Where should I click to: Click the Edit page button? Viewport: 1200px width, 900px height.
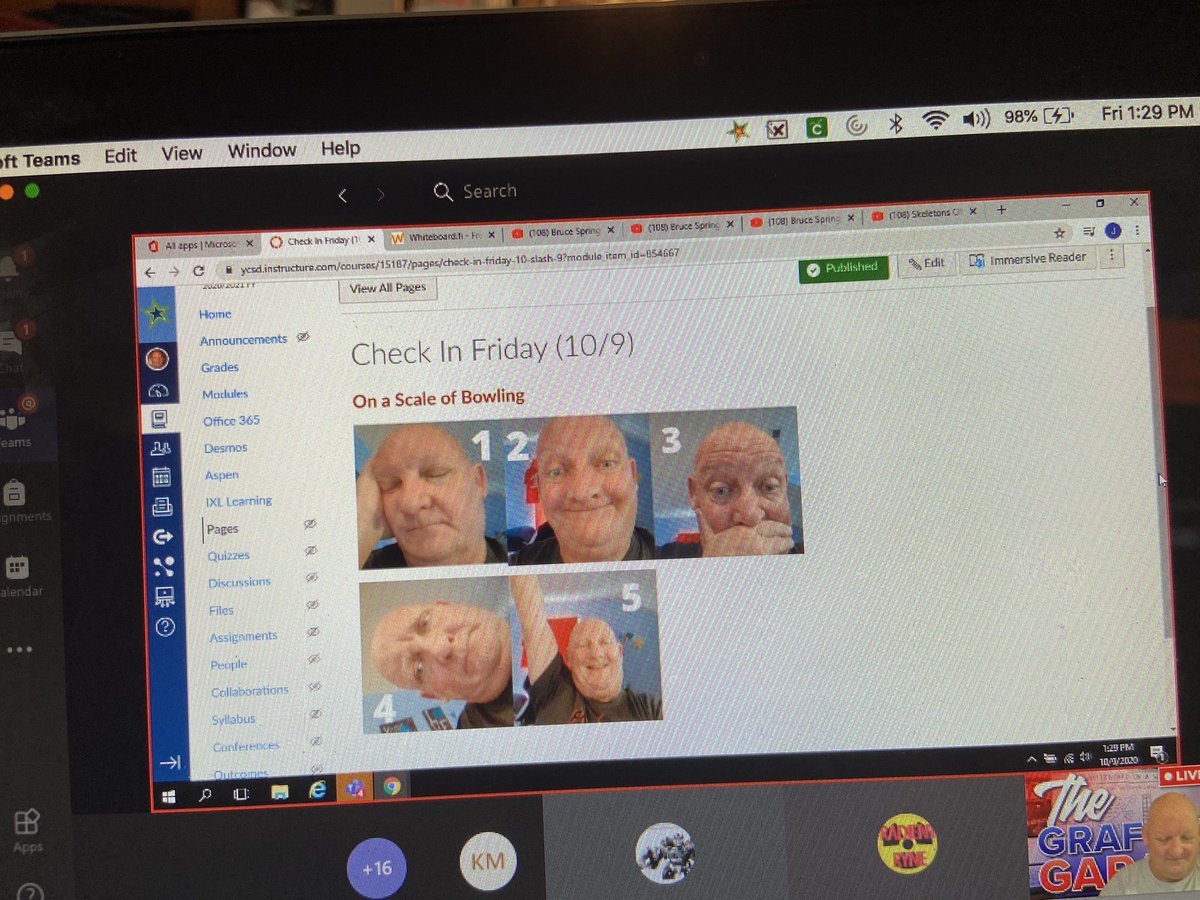[x=925, y=262]
